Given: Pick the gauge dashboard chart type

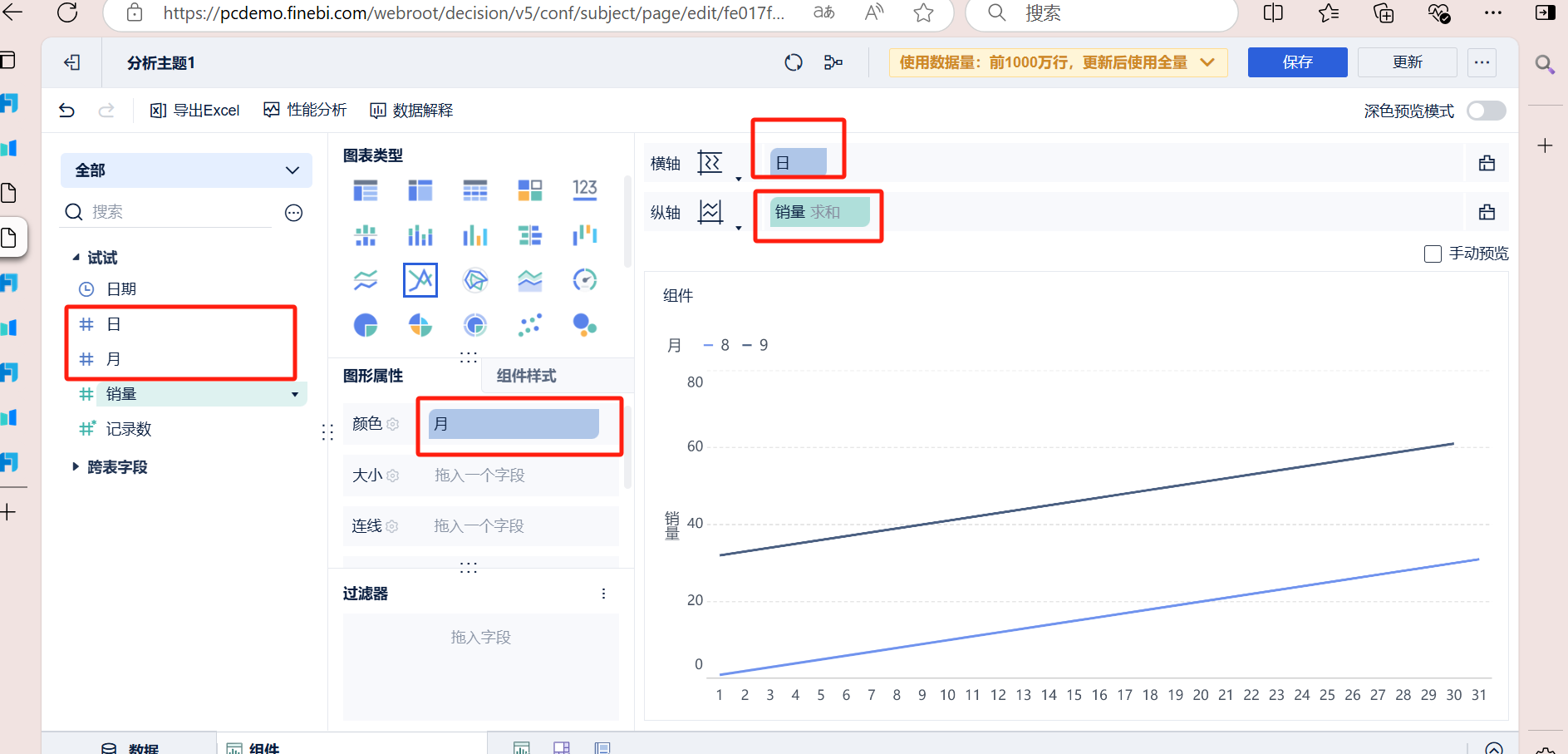Looking at the screenshot, I should point(585,280).
